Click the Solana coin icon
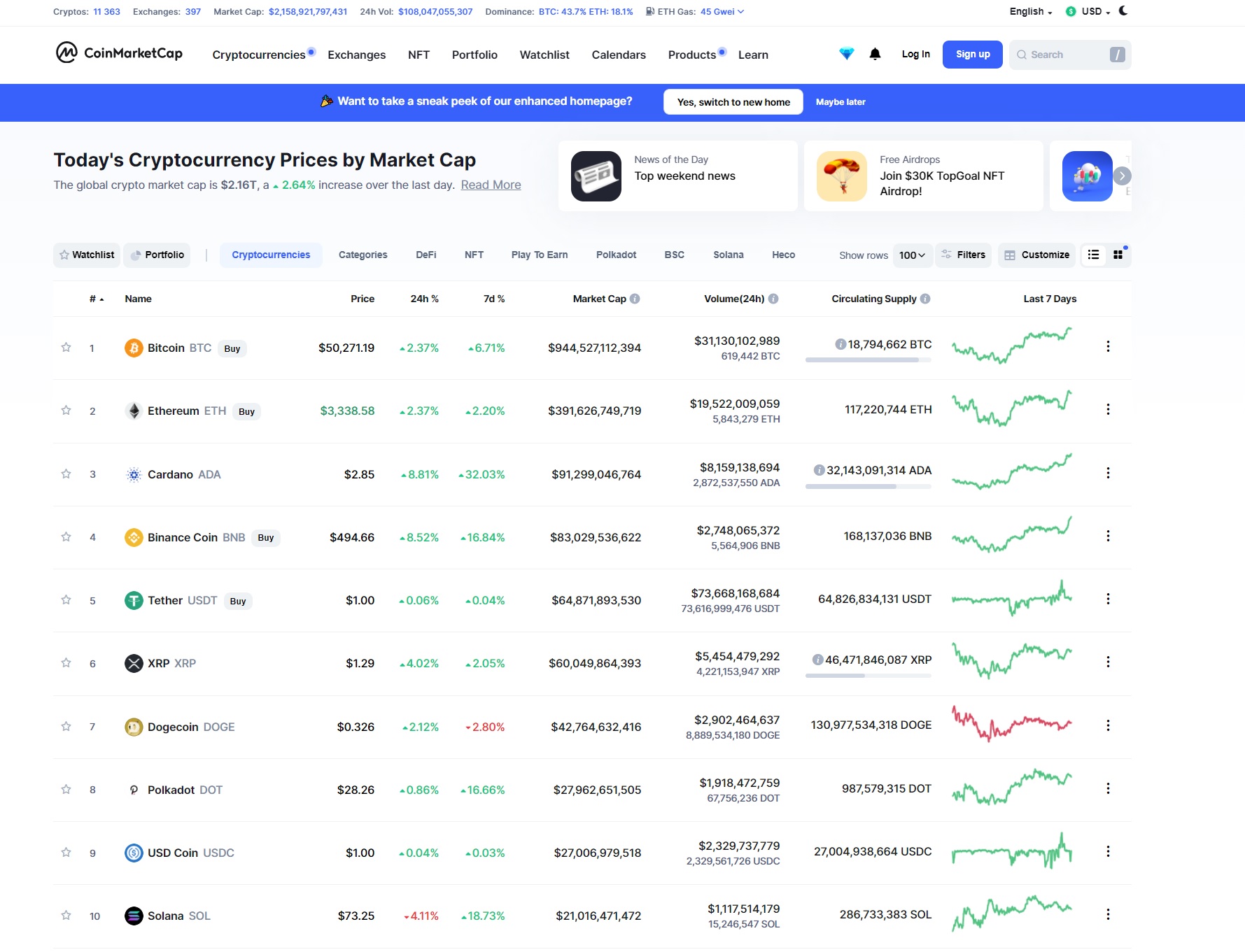Screen dimensions: 1245x952 [x=134, y=916]
